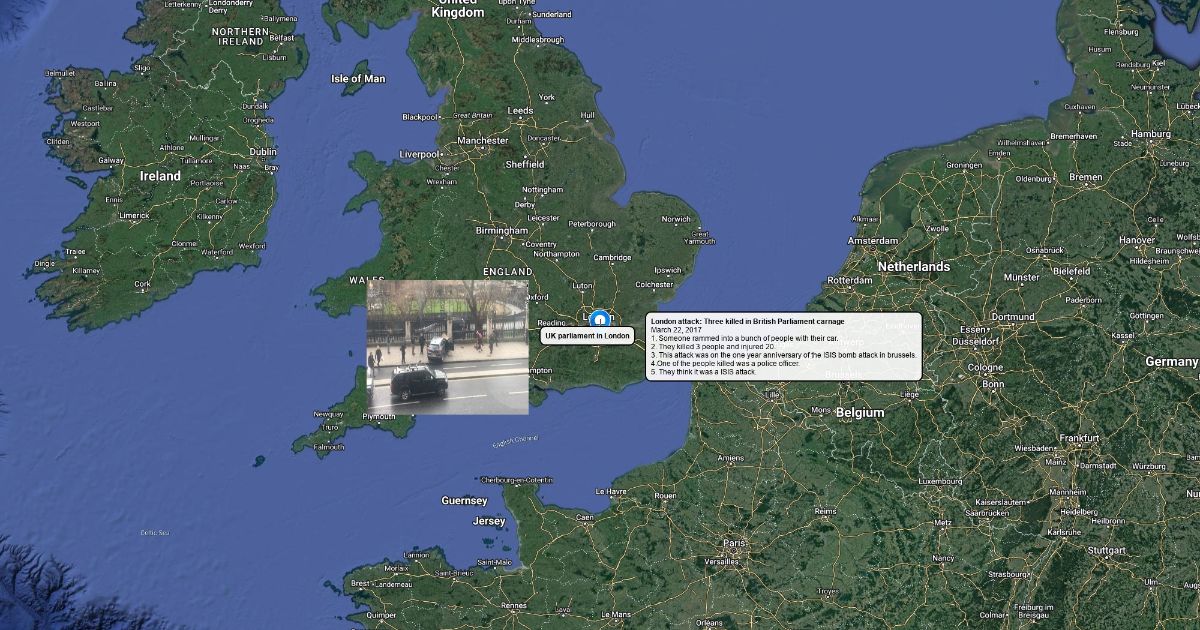Image resolution: width=1200 pixels, height=630 pixels.
Task: Click the 'Hamburg' city label
Action: (x=1152, y=134)
